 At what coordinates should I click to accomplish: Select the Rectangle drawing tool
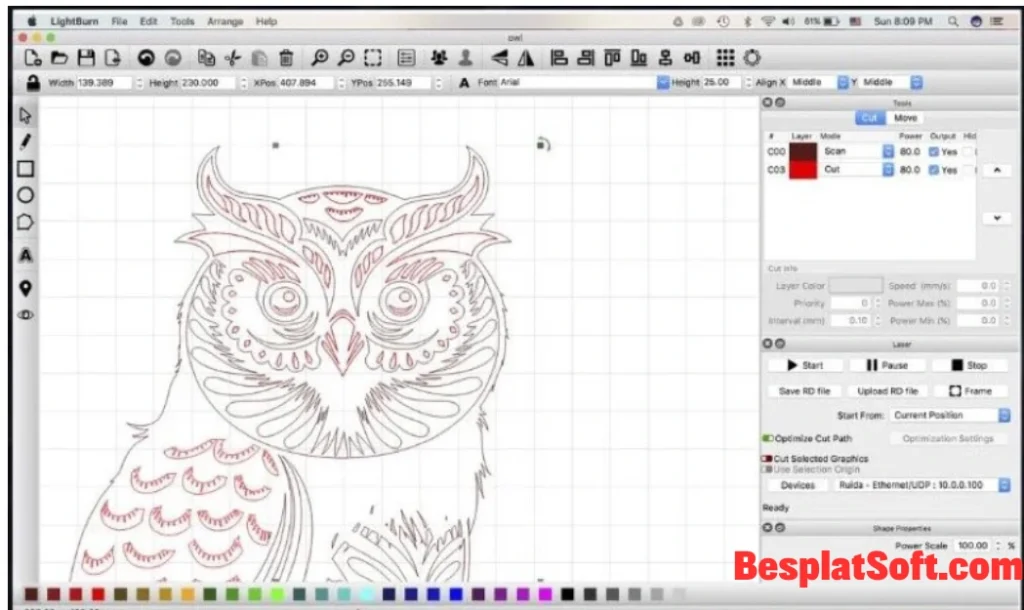pyautogui.click(x=26, y=170)
